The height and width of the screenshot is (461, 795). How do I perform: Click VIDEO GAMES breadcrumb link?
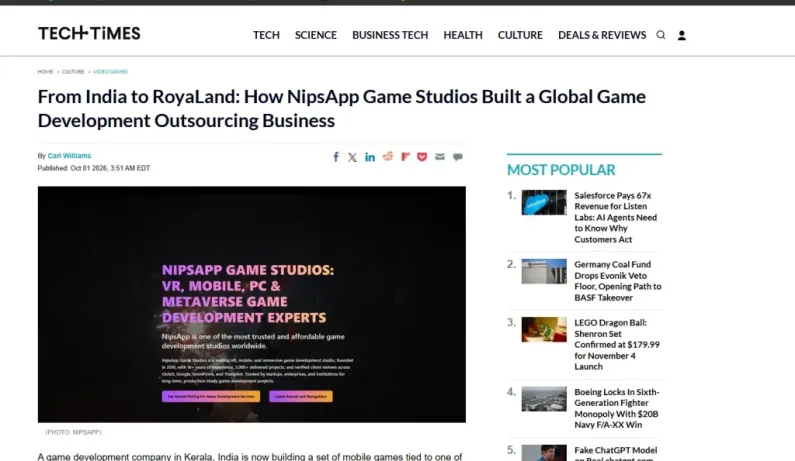click(110, 72)
